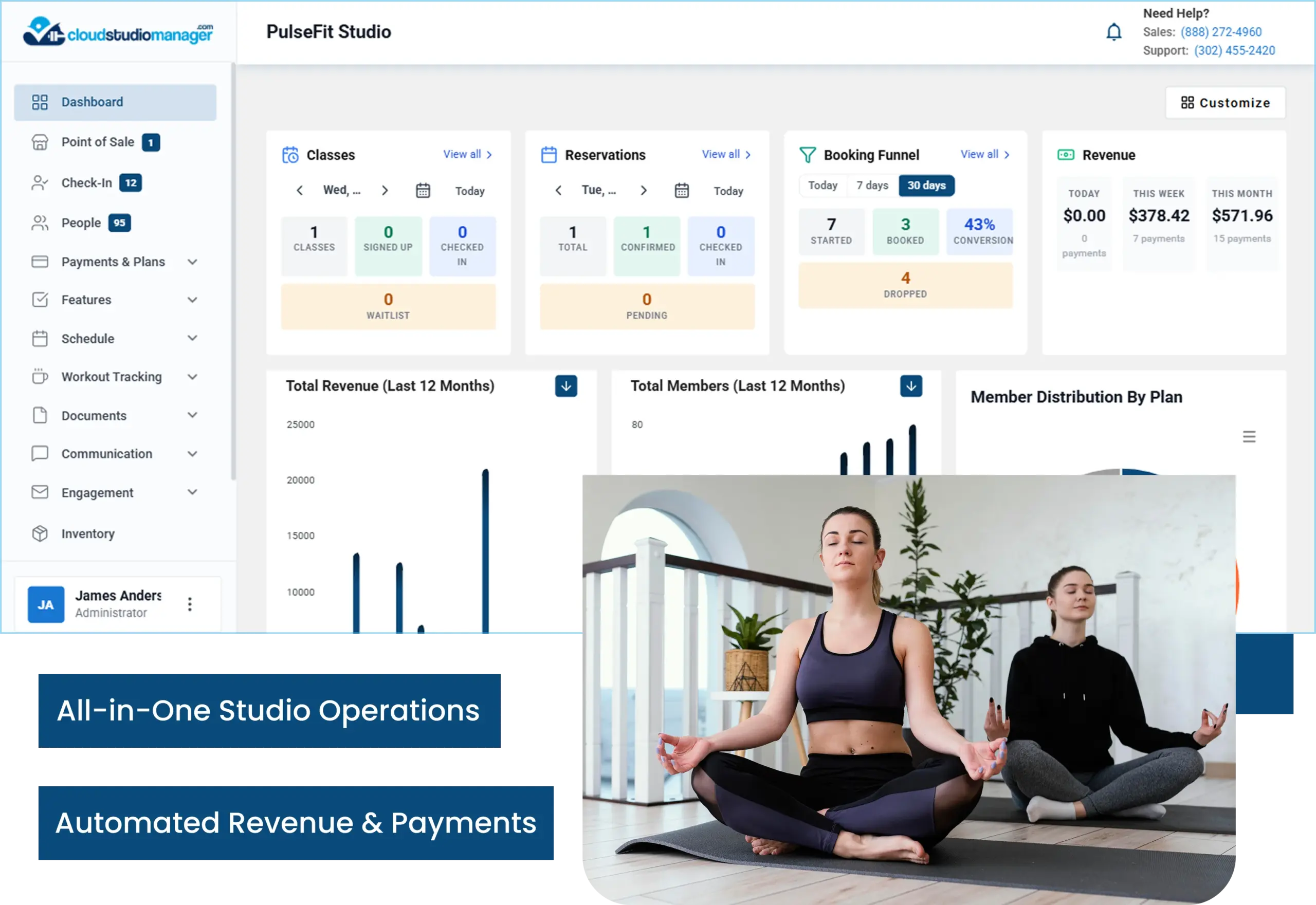
Task: Expand the Payments & Plans menu
Action: click(115, 262)
